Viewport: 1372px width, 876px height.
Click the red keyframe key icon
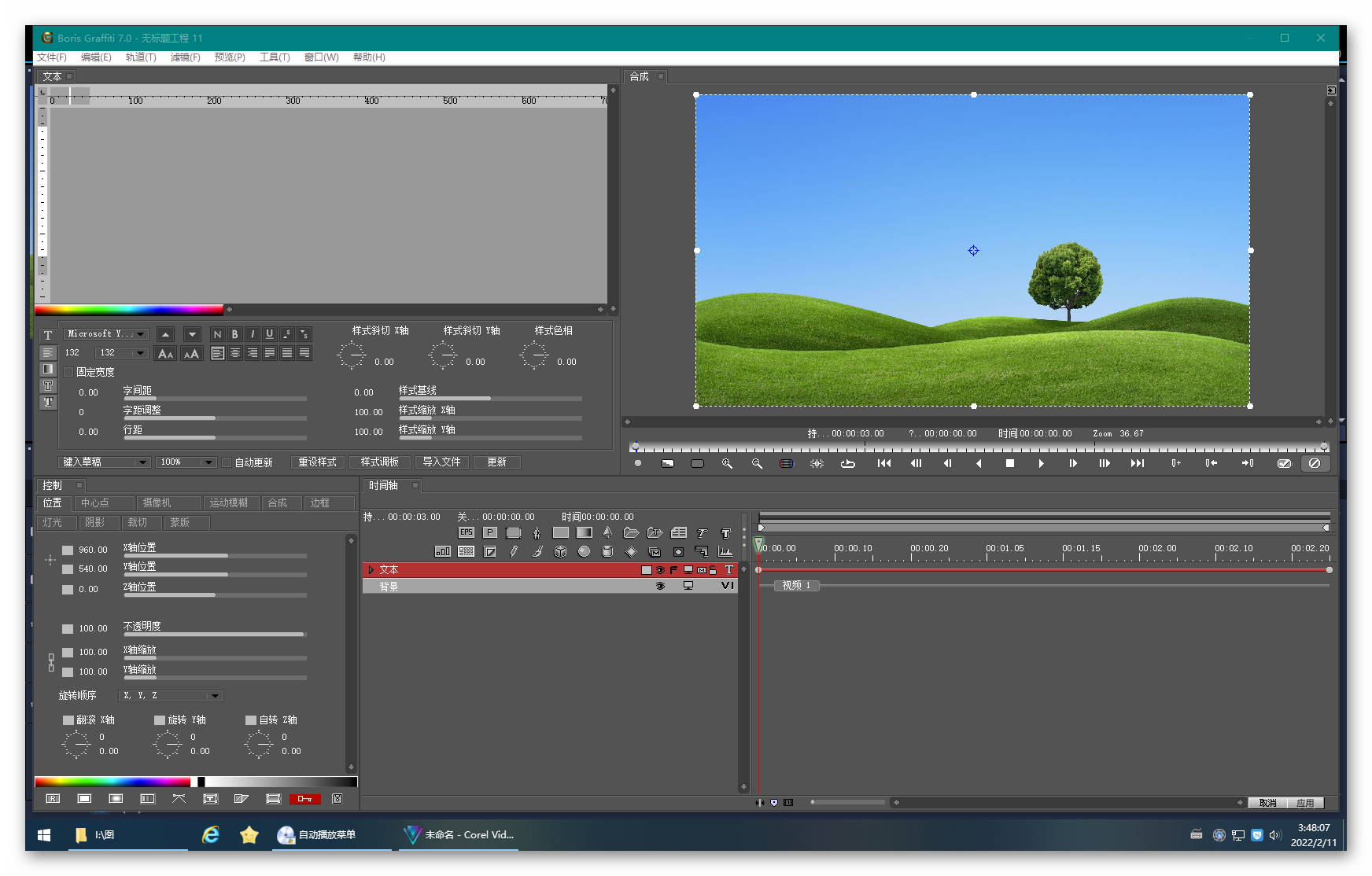click(305, 799)
